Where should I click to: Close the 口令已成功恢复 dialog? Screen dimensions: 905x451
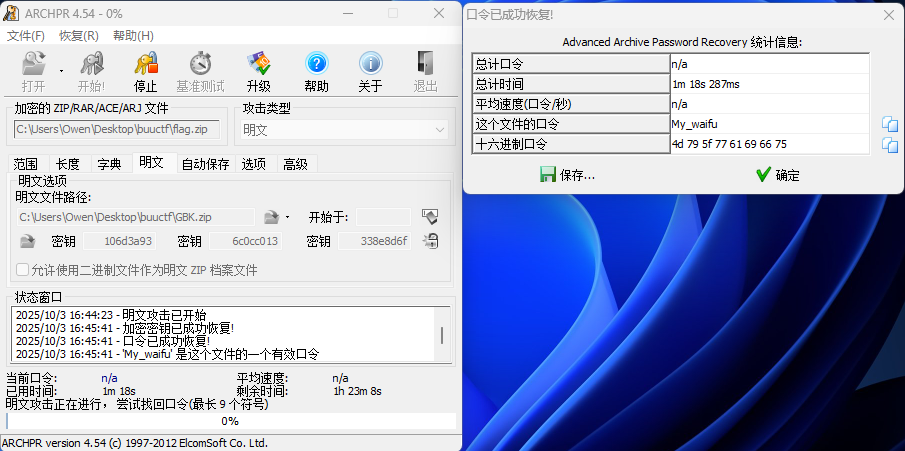(889, 16)
